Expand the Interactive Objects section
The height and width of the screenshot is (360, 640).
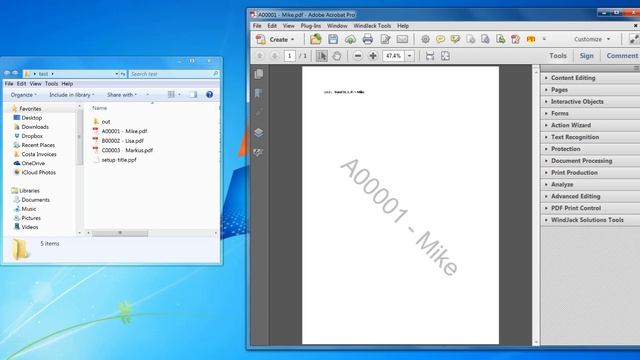591,101
